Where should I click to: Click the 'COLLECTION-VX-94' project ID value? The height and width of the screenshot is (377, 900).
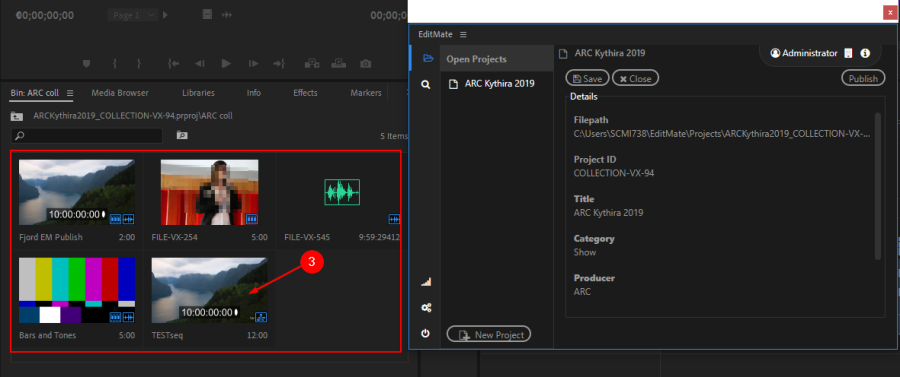[614, 173]
